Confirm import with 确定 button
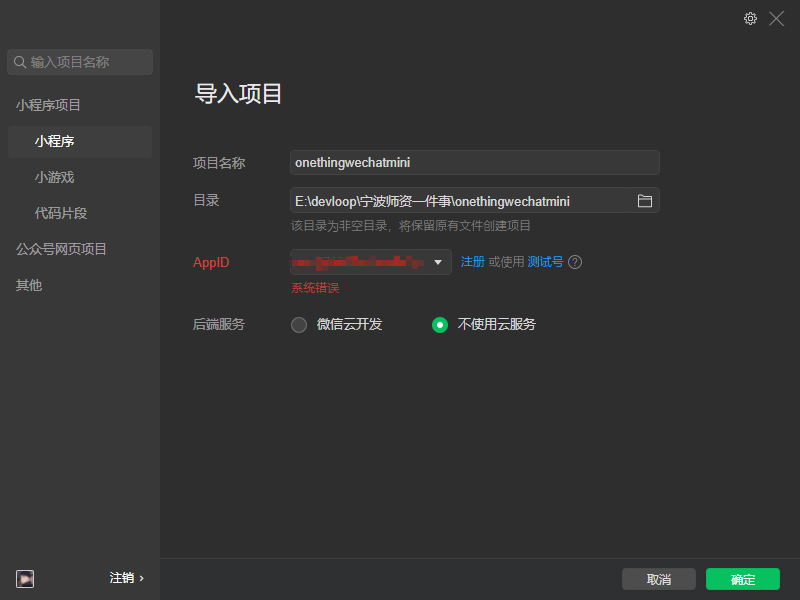800x600 pixels. pyautogui.click(x=743, y=579)
